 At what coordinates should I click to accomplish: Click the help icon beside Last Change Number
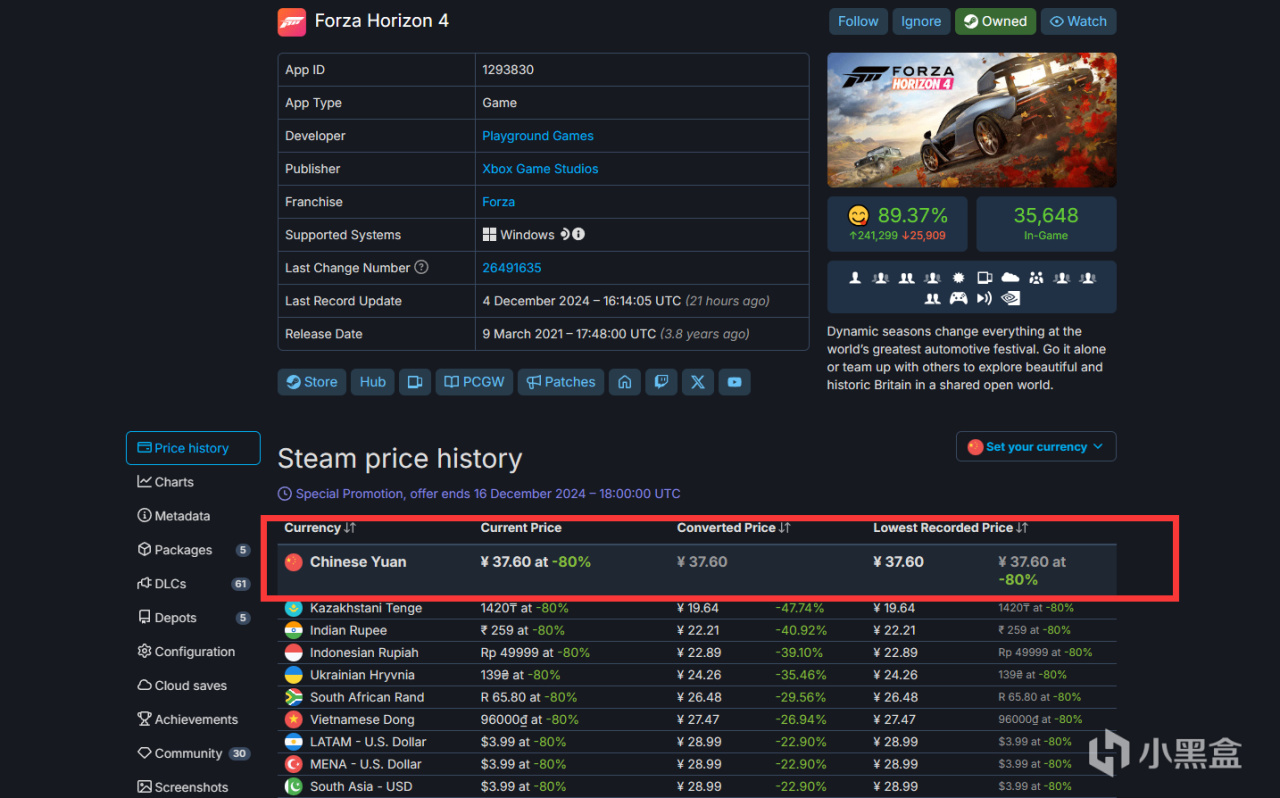click(x=422, y=267)
